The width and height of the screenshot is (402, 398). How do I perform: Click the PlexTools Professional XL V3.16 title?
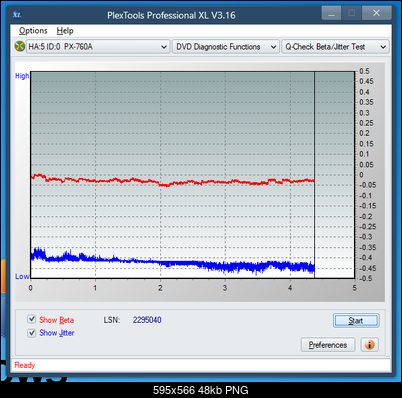(x=171, y=15)
